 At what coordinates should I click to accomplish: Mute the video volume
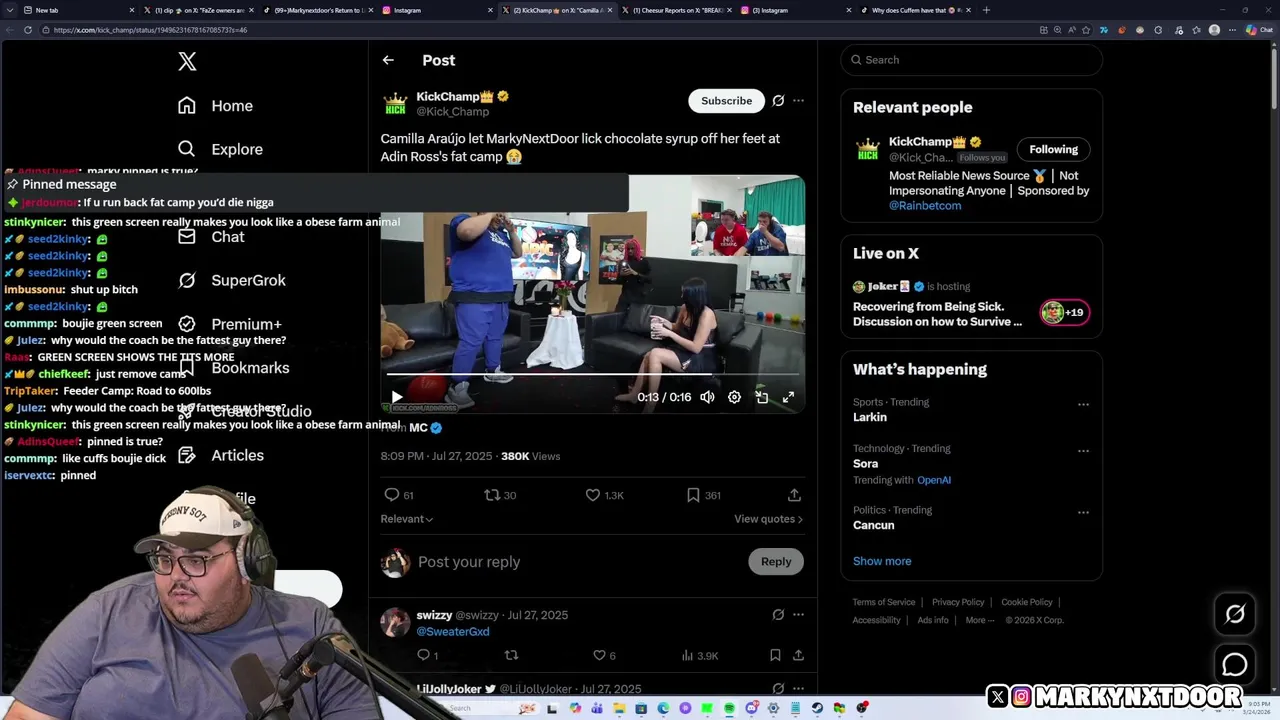pos(707,397)
